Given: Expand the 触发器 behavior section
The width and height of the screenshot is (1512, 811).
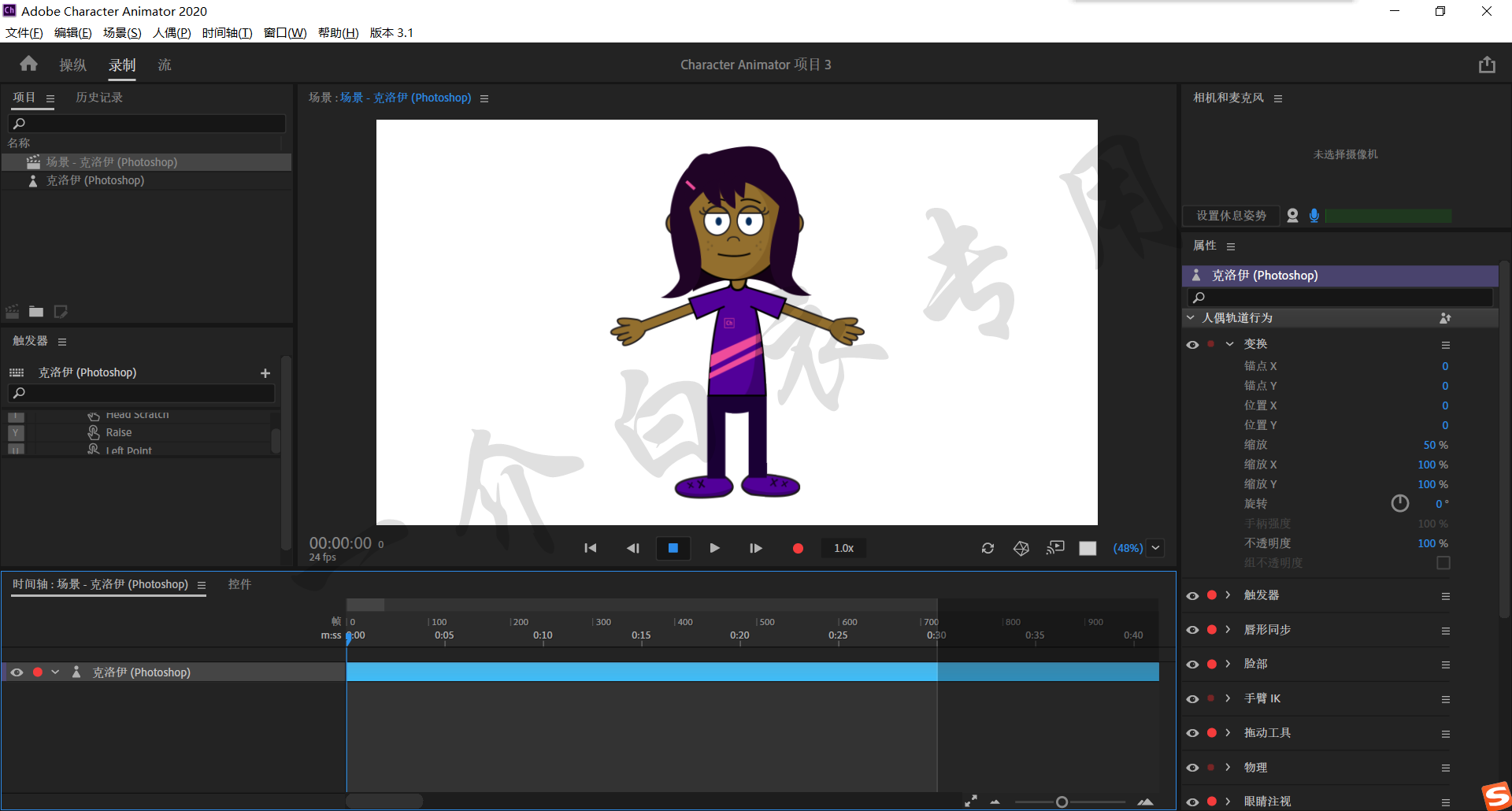Looking at the screenshot, I should (x=1228, y=595).
